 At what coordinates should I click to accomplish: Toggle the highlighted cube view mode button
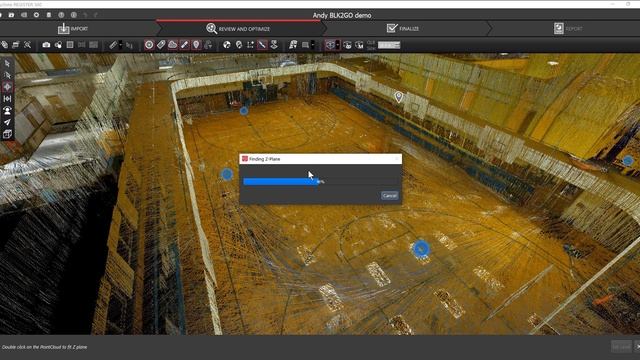click(330, 45)
